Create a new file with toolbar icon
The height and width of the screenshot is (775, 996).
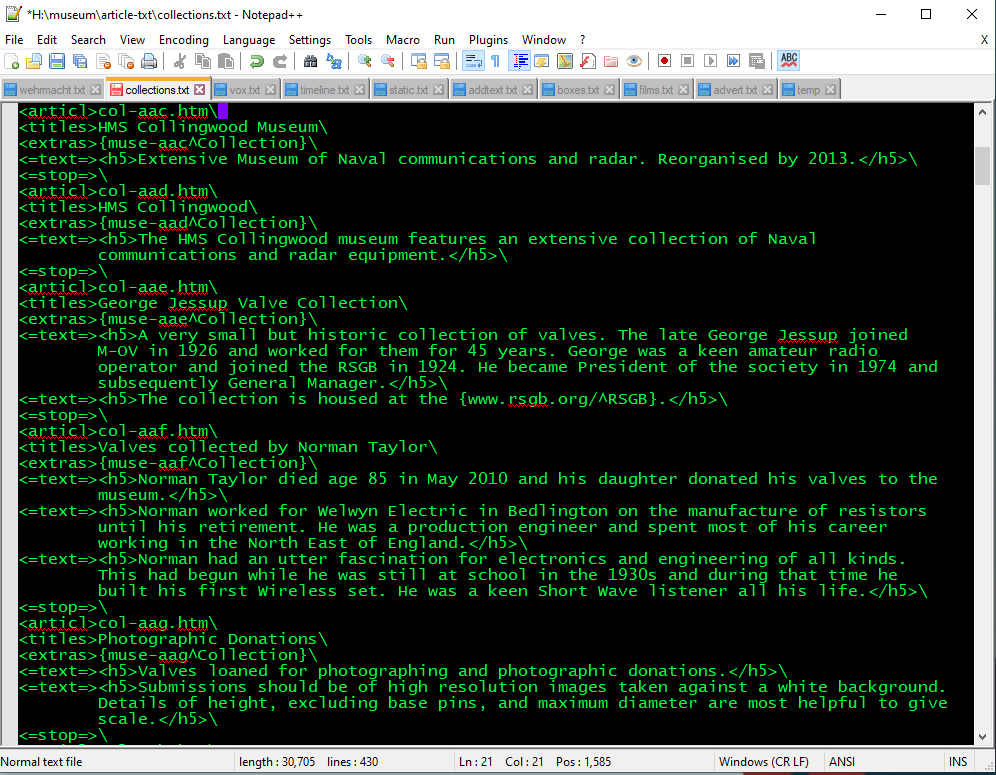point(11,61)
